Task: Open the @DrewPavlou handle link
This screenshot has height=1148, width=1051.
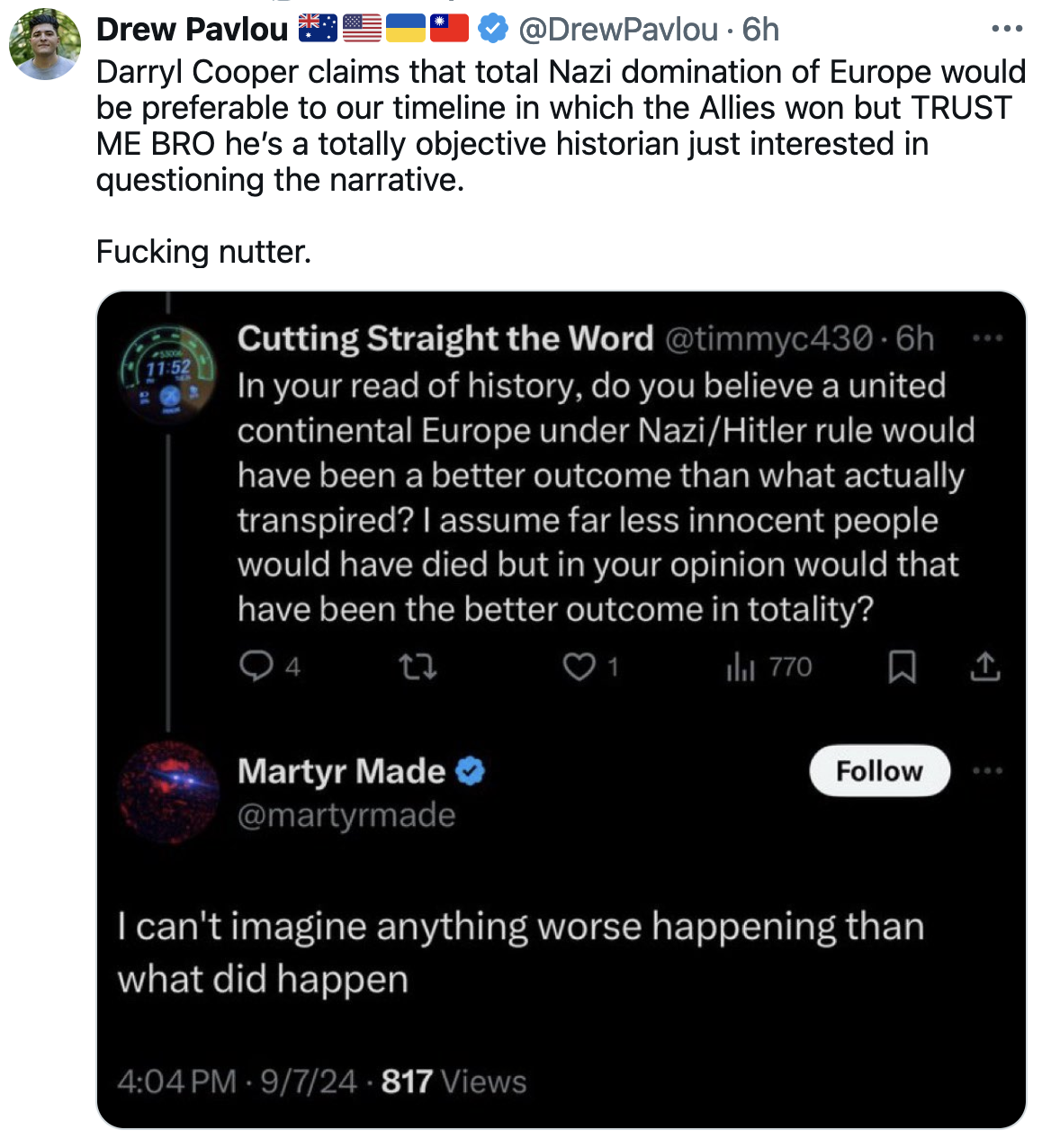Action: click(618, 30)
